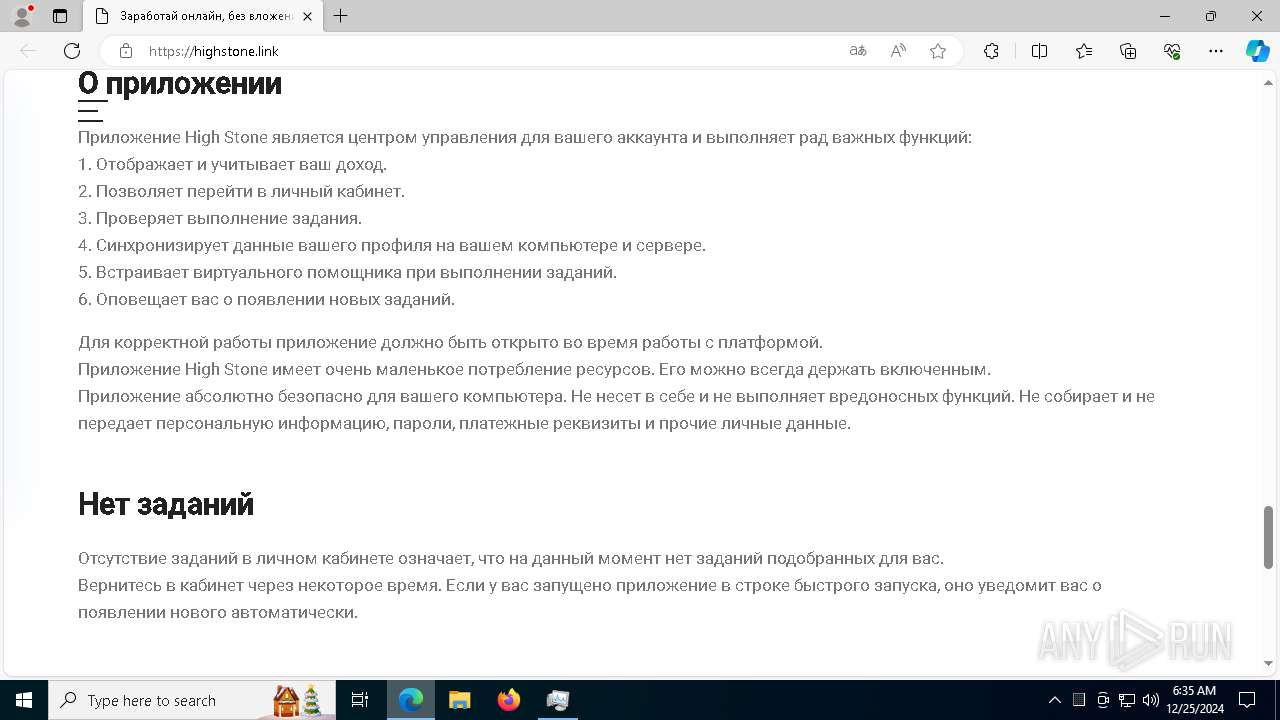Click the sentence Для корректной работы приложение
The width and height of the screenshot is (1280, 720).
point(450,343)
